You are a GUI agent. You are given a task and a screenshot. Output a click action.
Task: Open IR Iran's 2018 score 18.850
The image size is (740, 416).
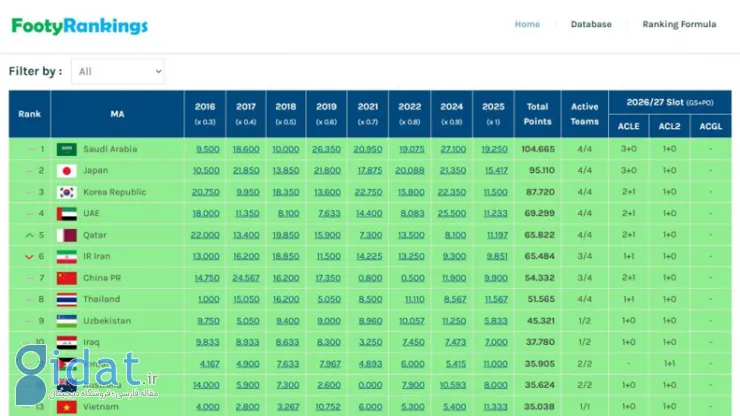pyautogui.click(x=286, y=256)
